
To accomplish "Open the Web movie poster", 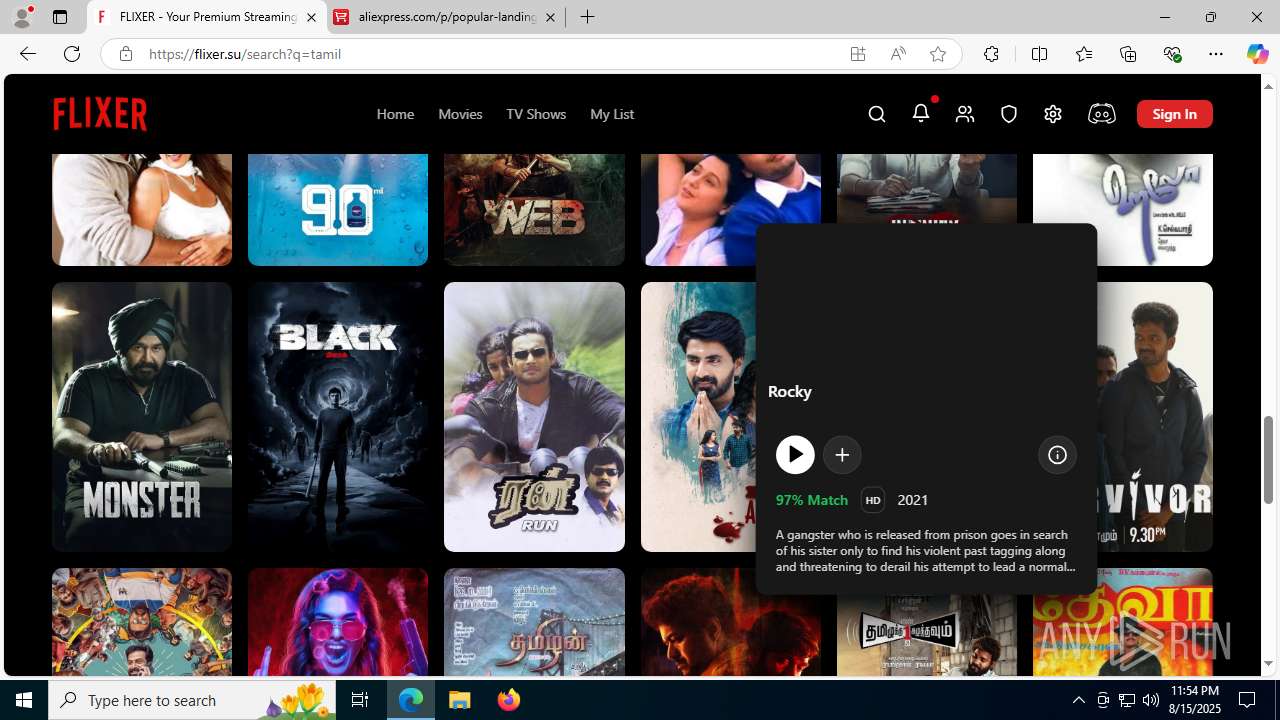I will pyautogui.click(x=534, y=209).
